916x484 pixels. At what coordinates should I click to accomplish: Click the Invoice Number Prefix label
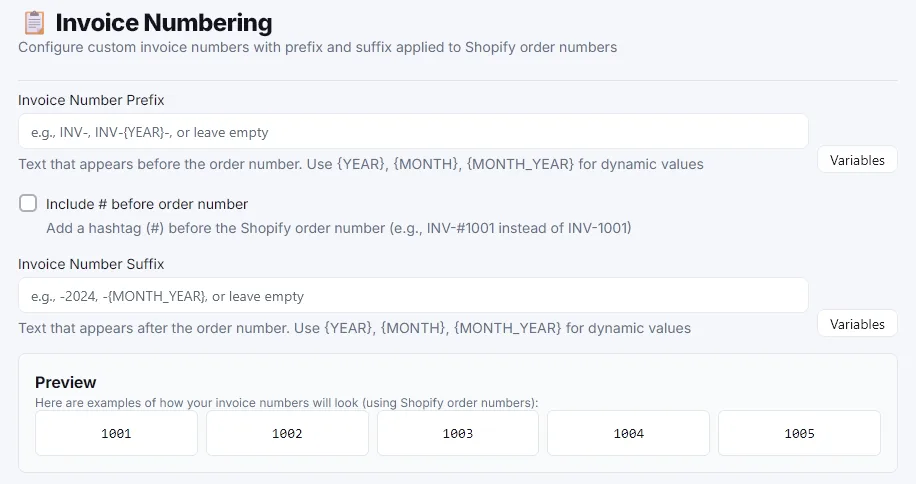tap(91, 100)
